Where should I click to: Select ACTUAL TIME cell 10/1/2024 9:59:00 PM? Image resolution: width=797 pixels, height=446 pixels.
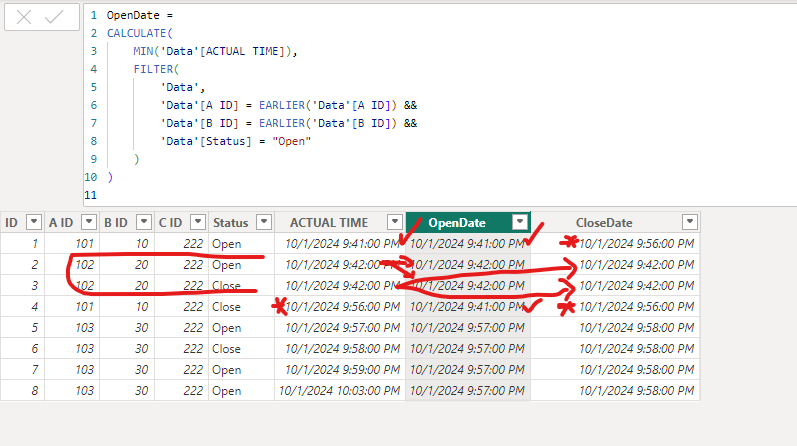pos(340,370)
